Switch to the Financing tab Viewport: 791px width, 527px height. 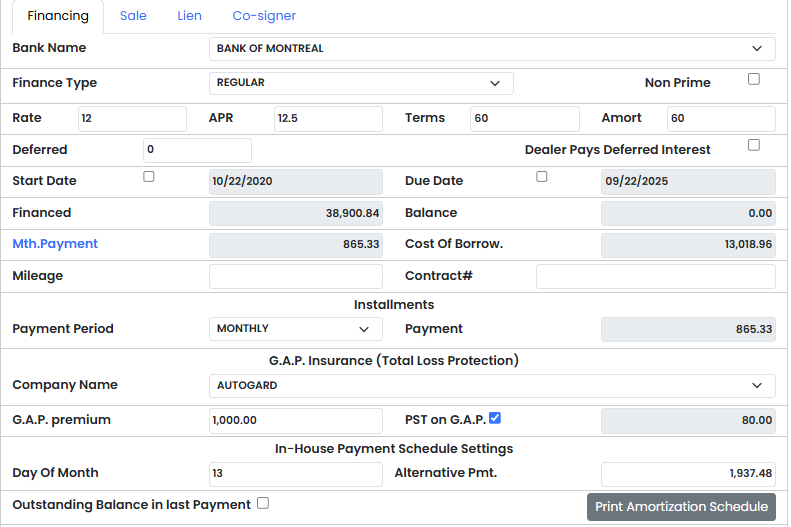tap(58, 16)
